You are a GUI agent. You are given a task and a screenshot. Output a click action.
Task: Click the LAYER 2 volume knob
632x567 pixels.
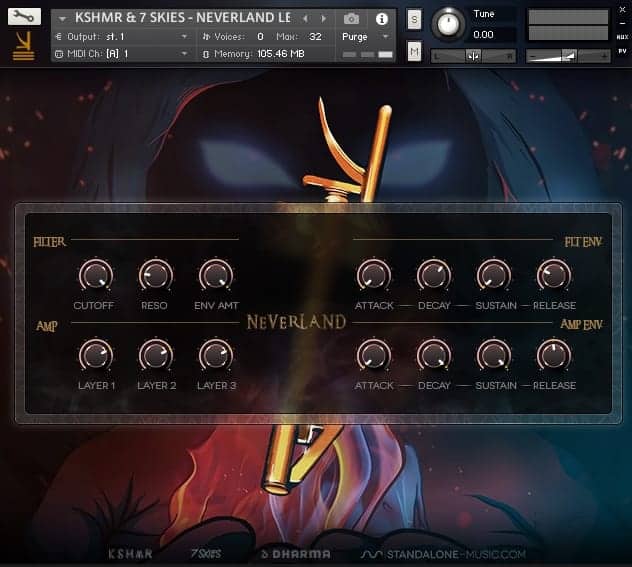[x=156, y=355]
